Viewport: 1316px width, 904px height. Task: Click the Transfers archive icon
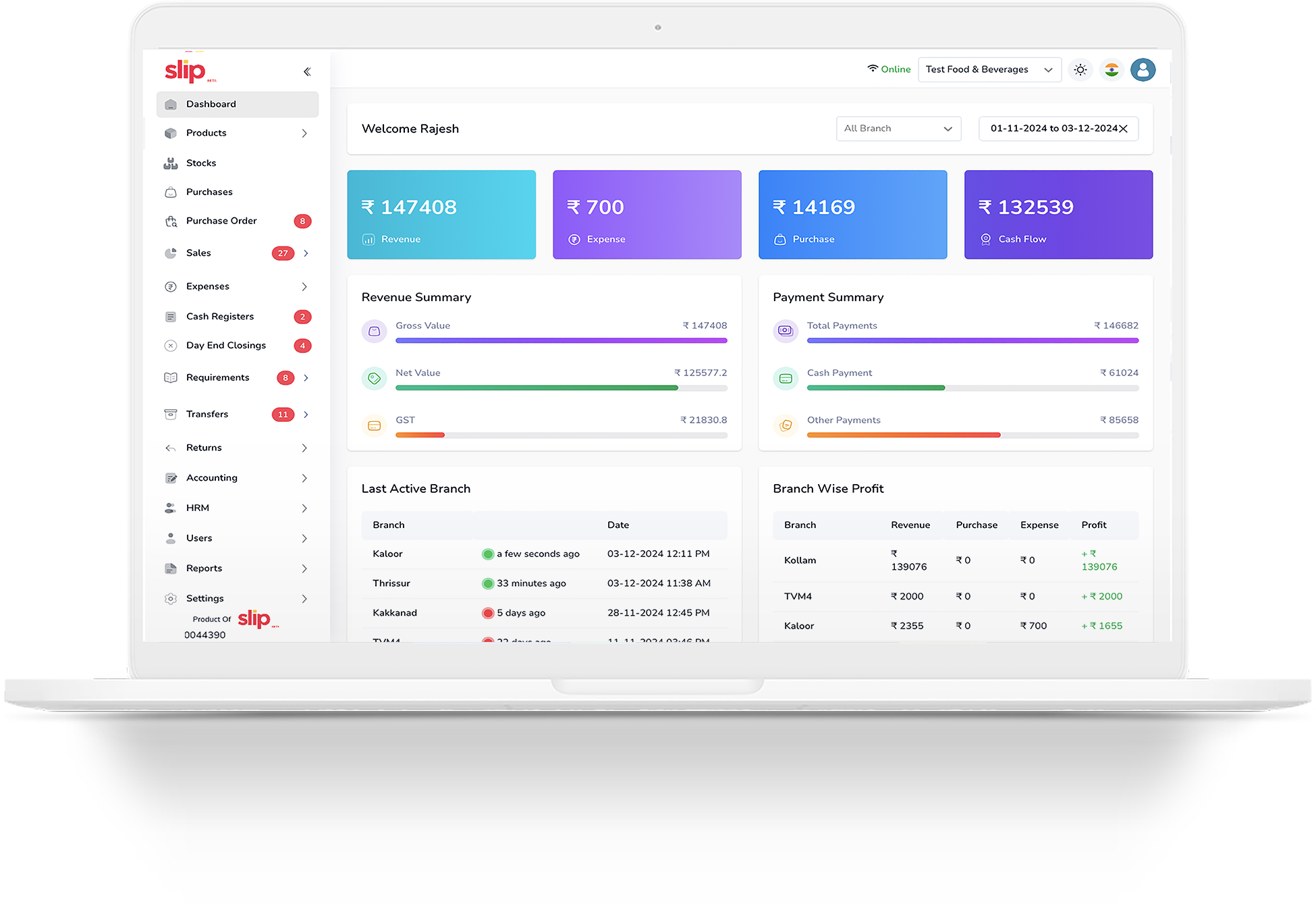(x=171, y=415)
